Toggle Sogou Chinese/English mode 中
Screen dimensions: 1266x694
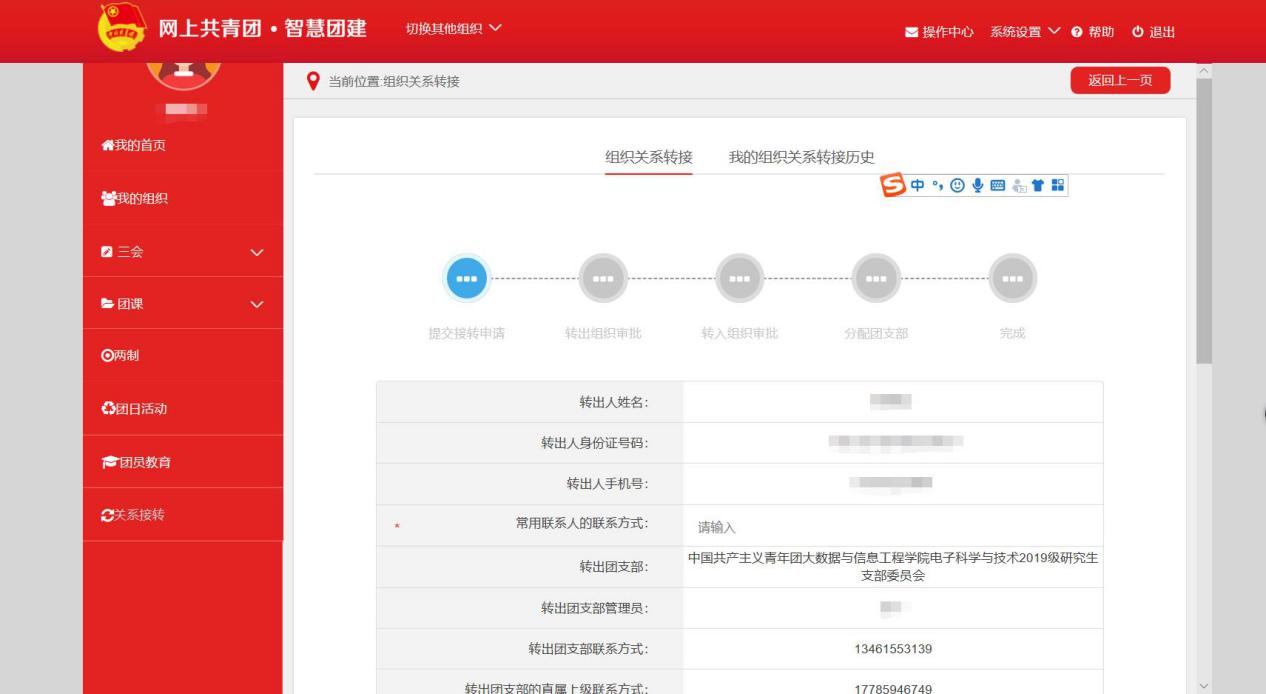[x=918, y=186]
